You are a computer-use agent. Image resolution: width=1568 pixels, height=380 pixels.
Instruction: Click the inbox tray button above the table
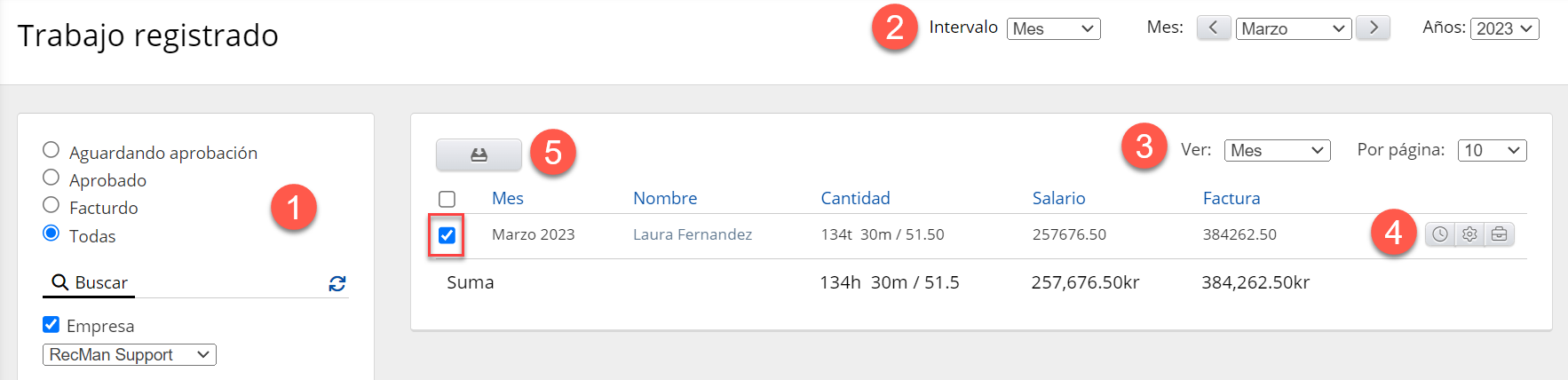479,154
